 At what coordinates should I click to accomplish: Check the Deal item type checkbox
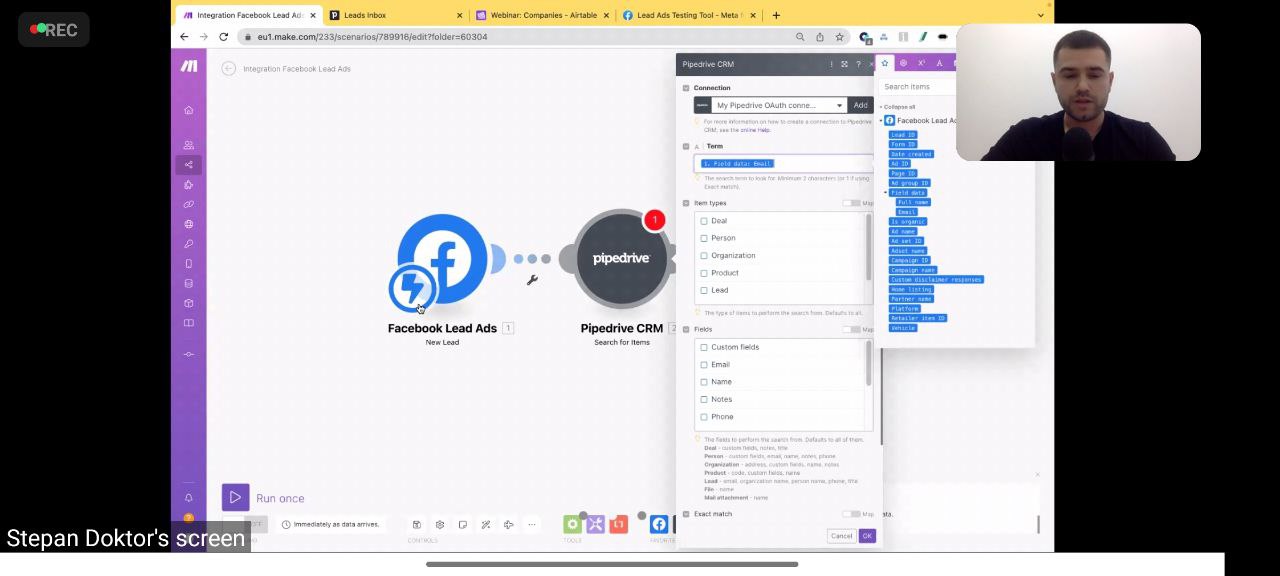click(x=704, y=221)
